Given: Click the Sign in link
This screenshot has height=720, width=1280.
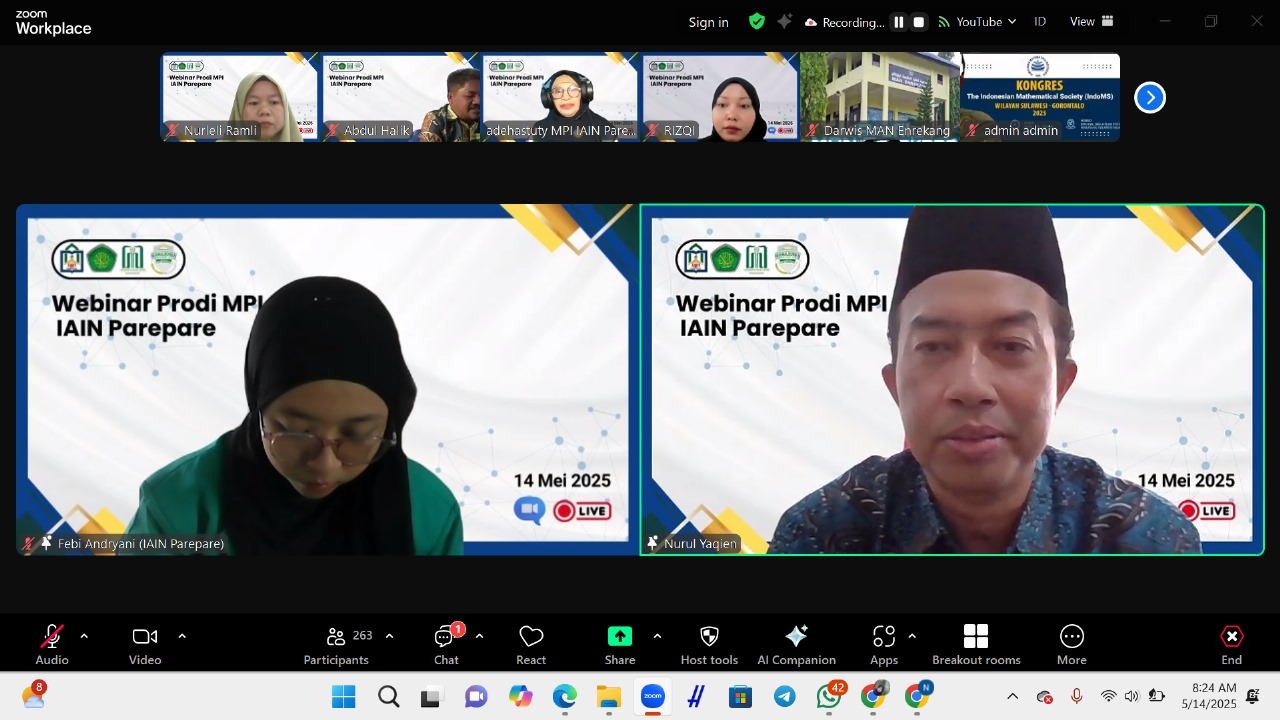Looking at the screenshot, I should tap(708, 22).
